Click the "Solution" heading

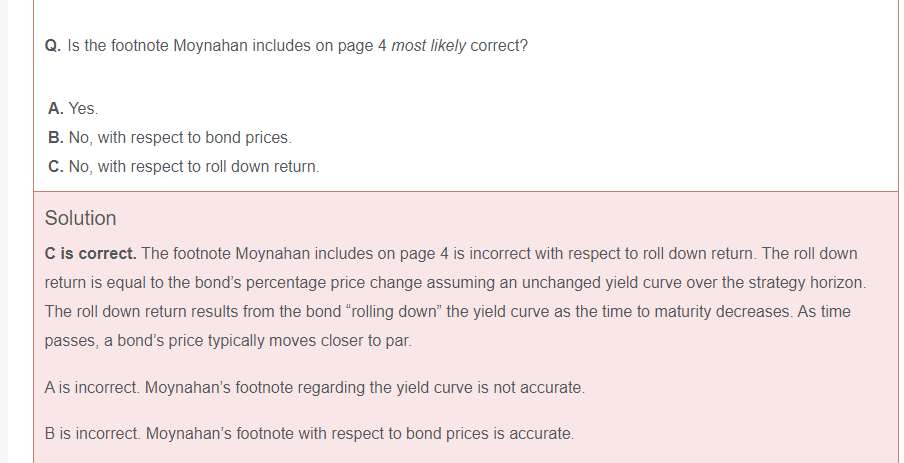[80, 218]
